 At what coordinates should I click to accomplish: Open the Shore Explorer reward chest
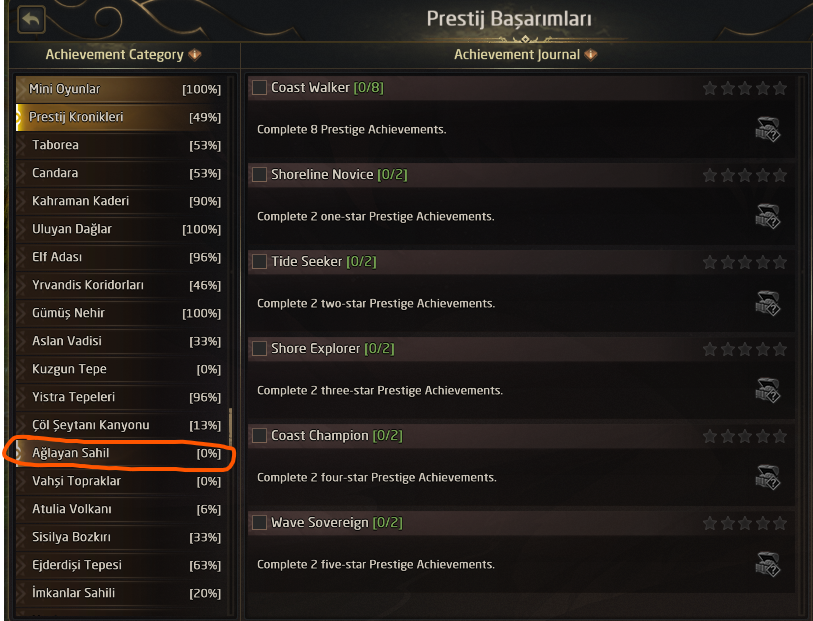point(767,390)
